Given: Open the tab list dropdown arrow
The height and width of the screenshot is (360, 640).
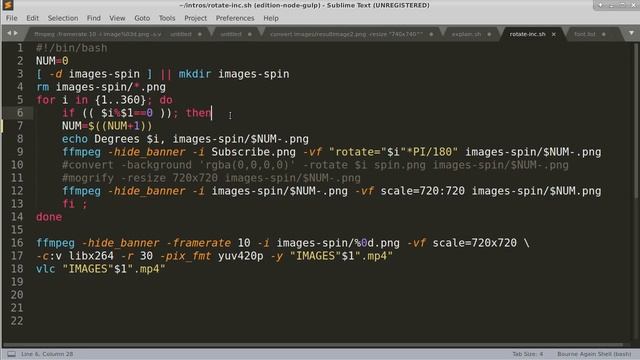Looking at the screenshot, I should pyautogui.click(x=631, y=33).
